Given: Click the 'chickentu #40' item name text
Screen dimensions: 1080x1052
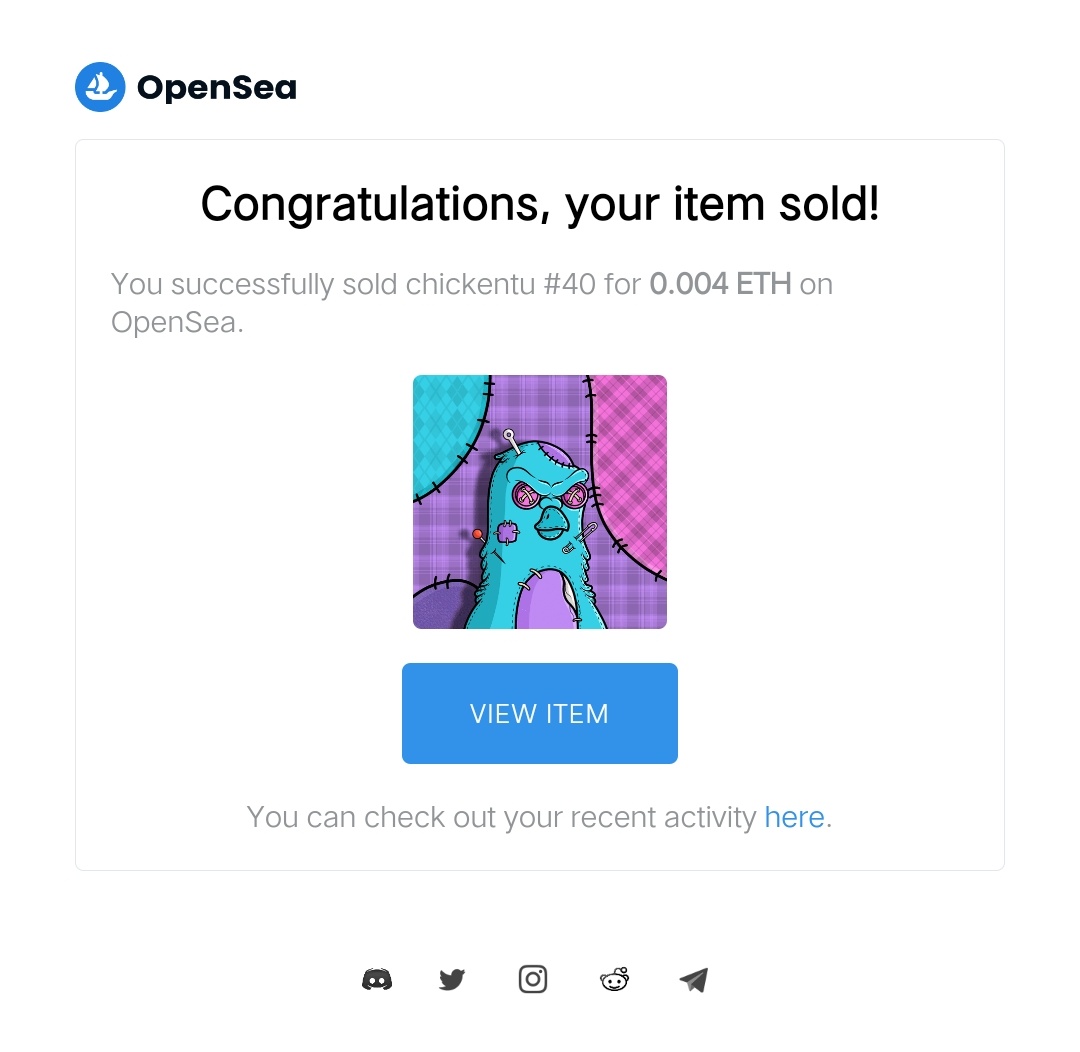Looking at the screenshot, I should click(500, 284).
